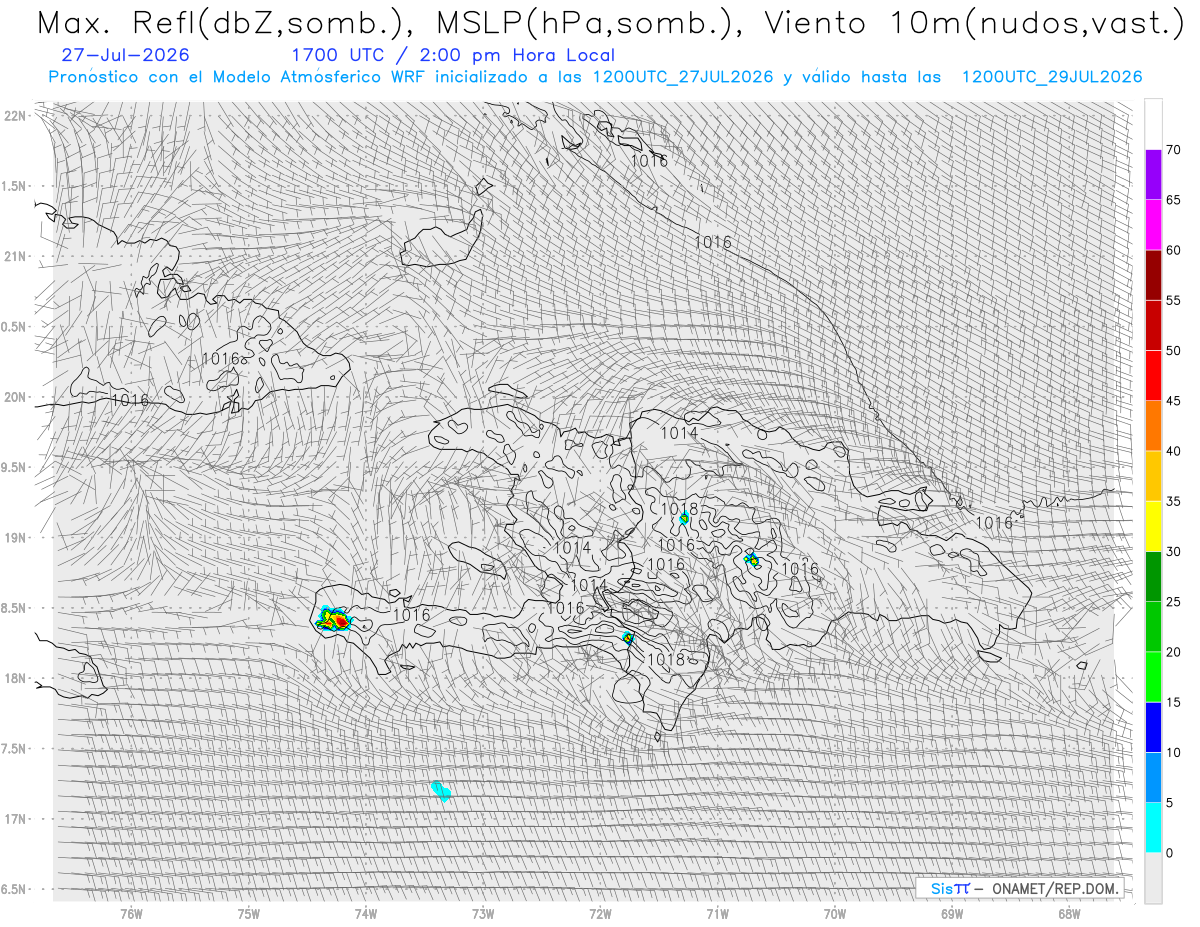Click the dark red 55–60 dBZ segment
1200x927 pixels.
point(1153,275)
